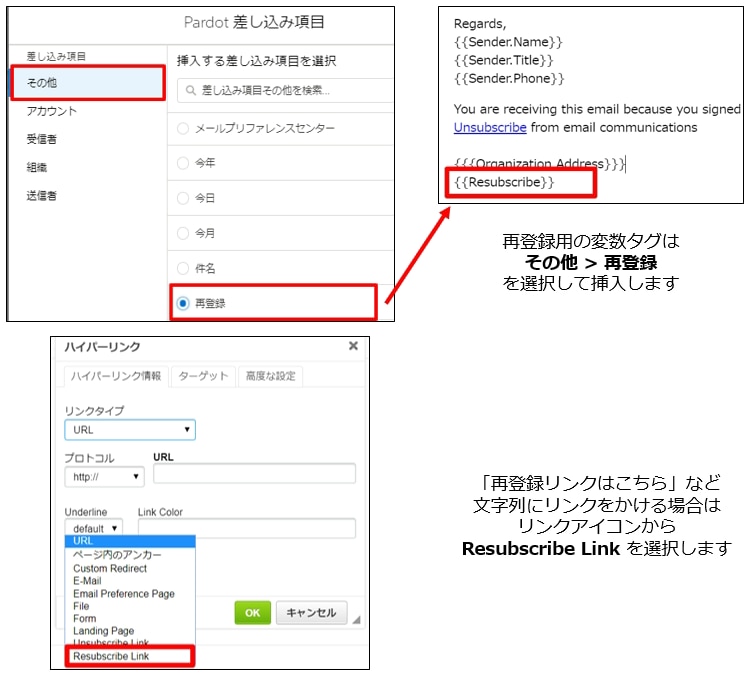750x674 pixels.
Task: Choose メールプリファレンスセンター radio option
Action: click(x=183, y=128)
